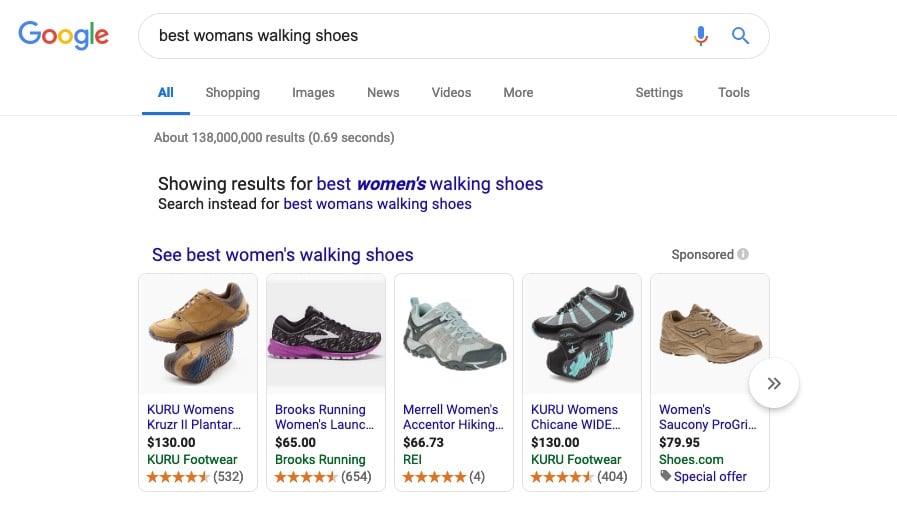The height and width of the screenshot is (505, 897).
Task: Click the $65.00 price
Action: click(295, 442)
